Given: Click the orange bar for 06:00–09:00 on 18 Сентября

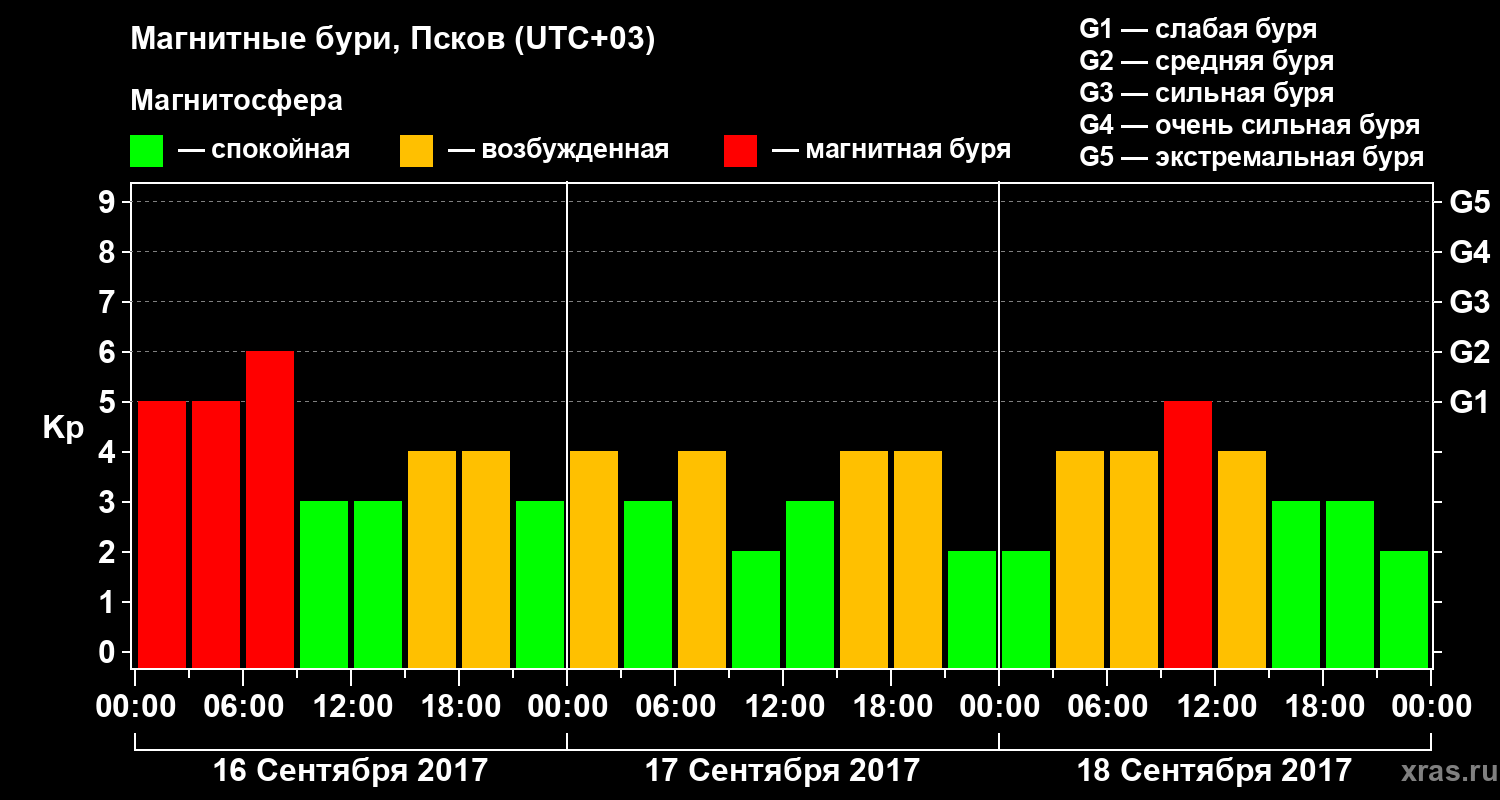Looking at the screenshot, I should 1134,560.
